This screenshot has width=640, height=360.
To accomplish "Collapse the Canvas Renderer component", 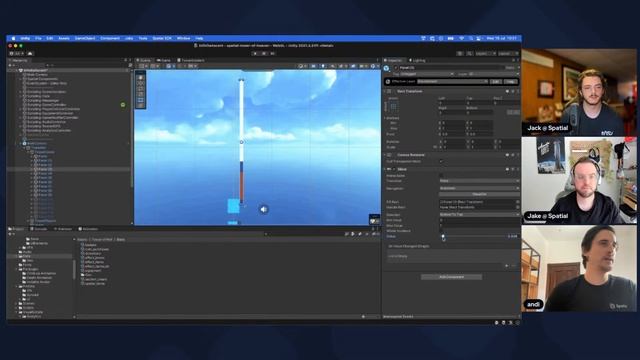I will [x=385, y=155].
